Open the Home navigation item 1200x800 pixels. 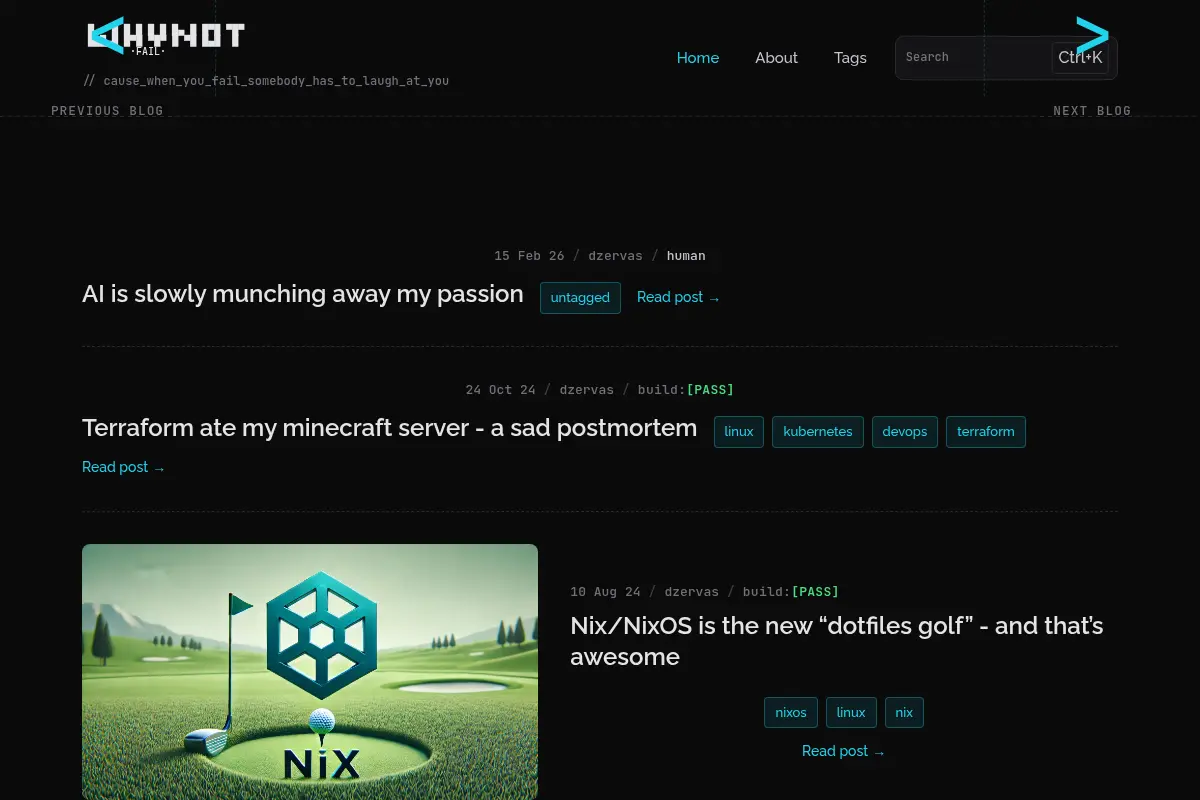click(698, 58)
